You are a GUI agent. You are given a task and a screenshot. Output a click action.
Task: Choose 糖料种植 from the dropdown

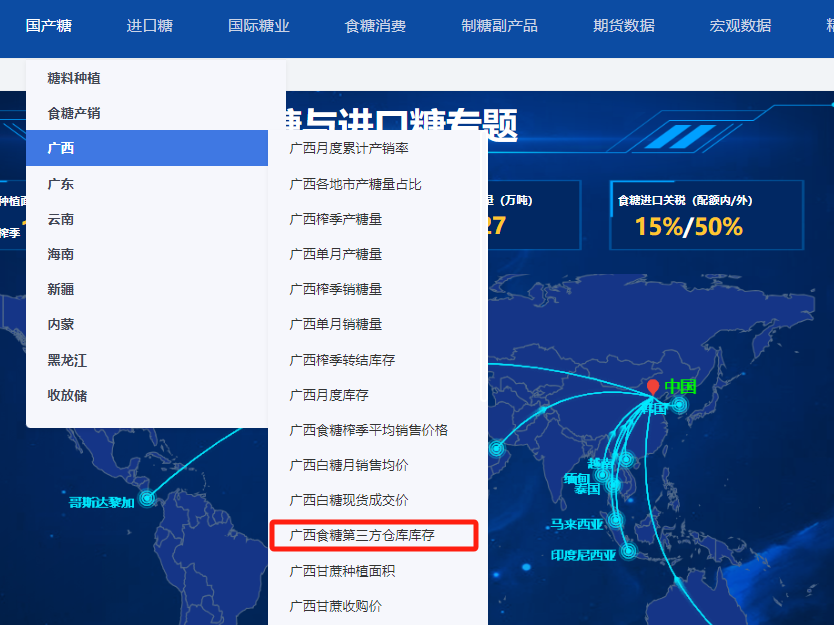(x=74, y=78)
